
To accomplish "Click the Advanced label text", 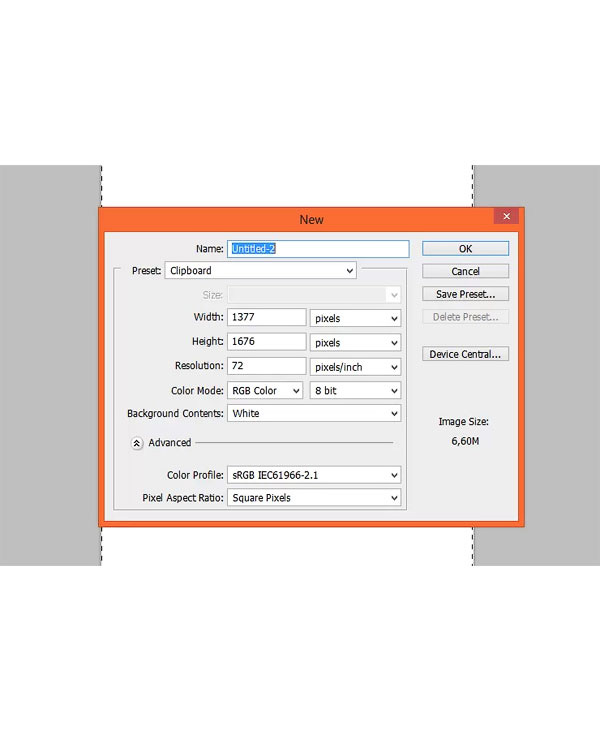I will coord(170,442).
